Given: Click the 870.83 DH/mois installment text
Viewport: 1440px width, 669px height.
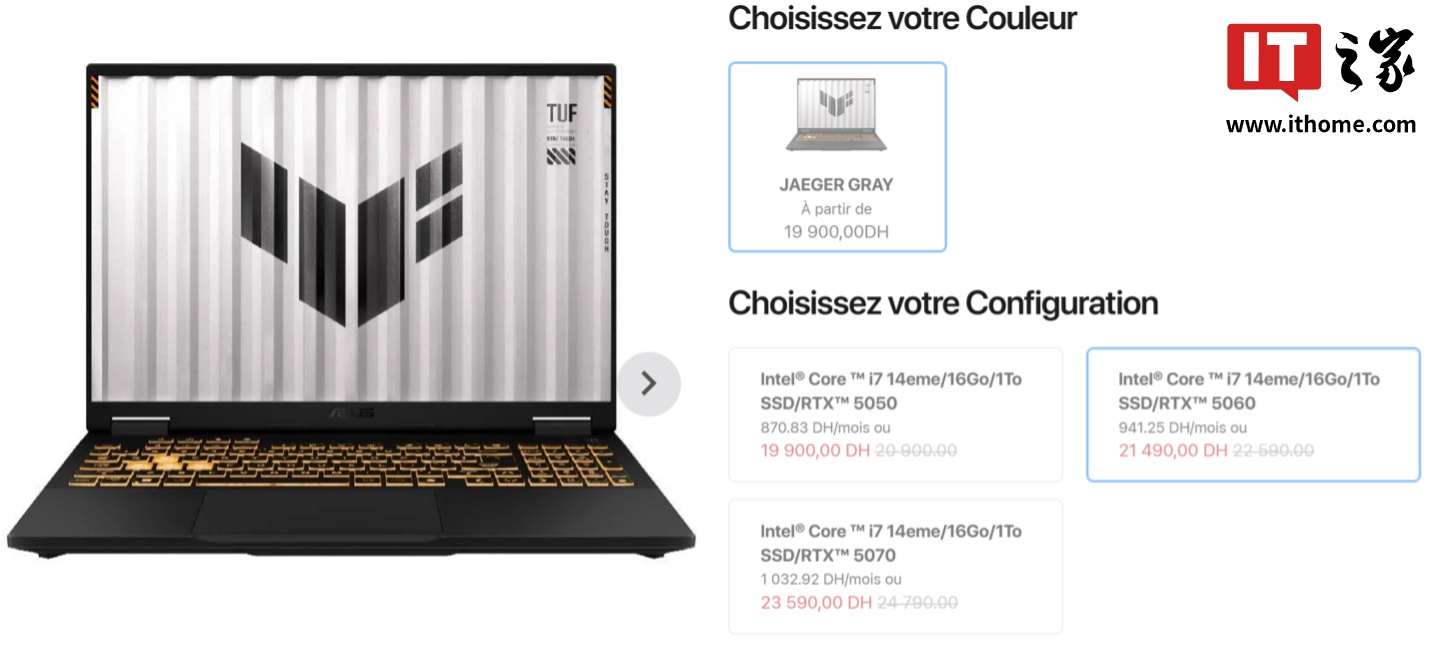Looking at the screenshot, I should (825, 427).
